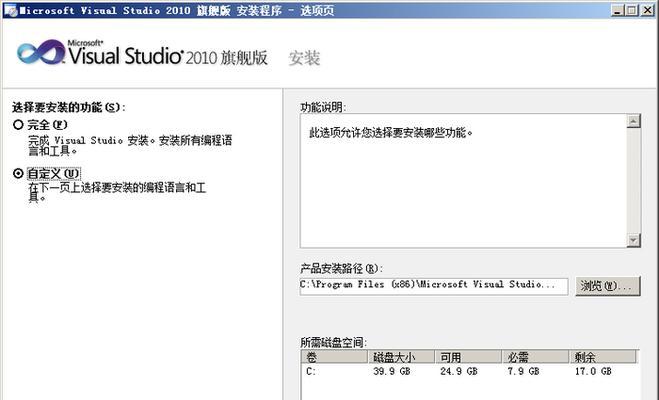Click the 剩余 column header

603,357
